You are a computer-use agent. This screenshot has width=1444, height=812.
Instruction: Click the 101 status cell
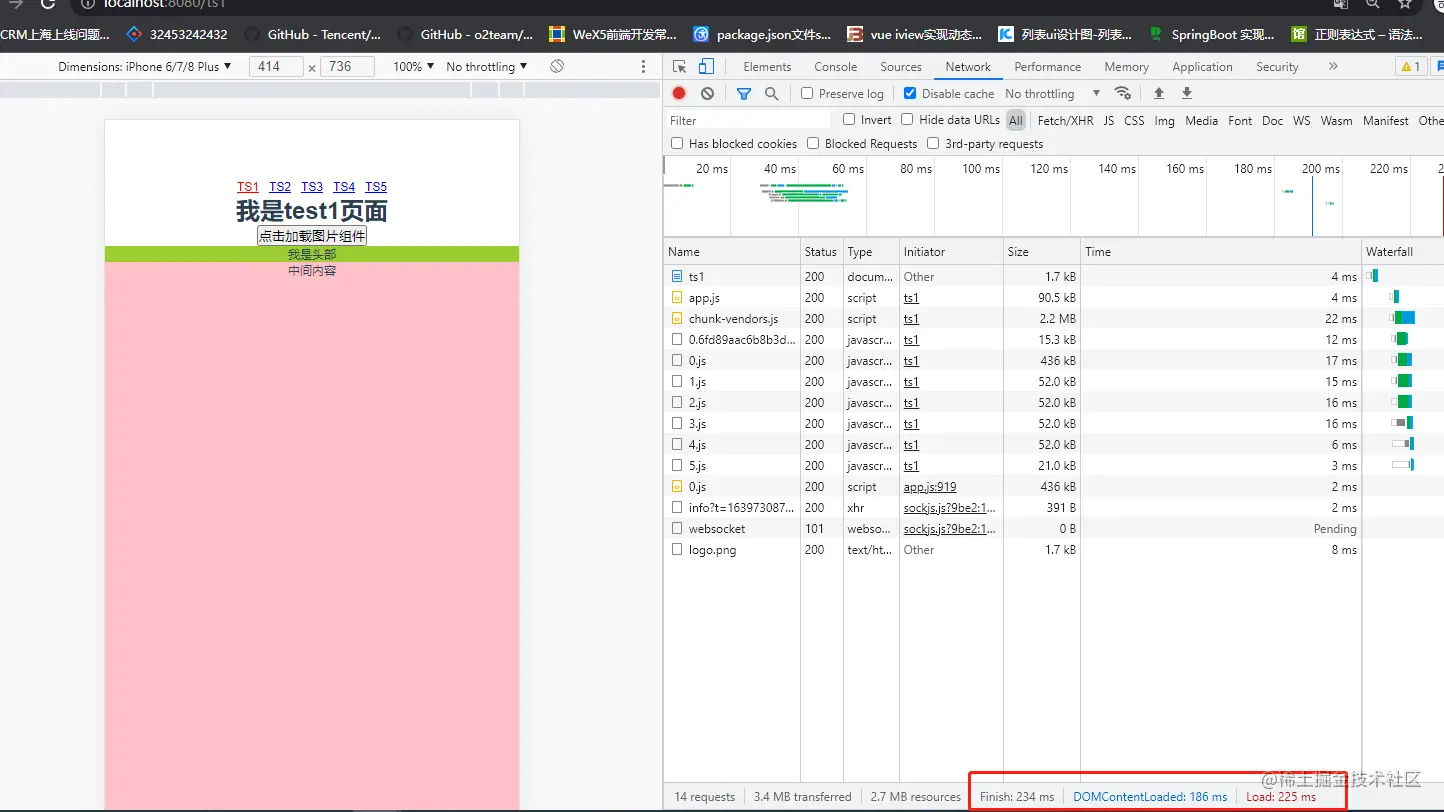click(821, 529)
